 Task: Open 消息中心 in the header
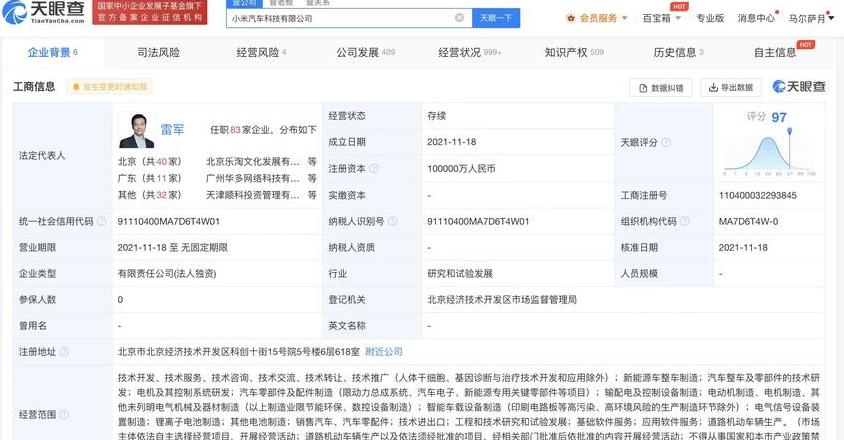(x=756, y=18)
